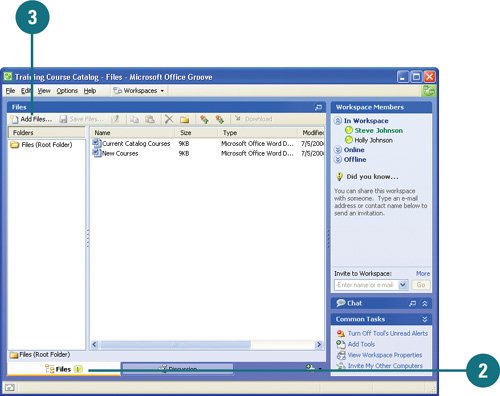This screenshot has width=500, height=396.
Task: Click Word icon of New Courses
Action: (x=97, y=153)
